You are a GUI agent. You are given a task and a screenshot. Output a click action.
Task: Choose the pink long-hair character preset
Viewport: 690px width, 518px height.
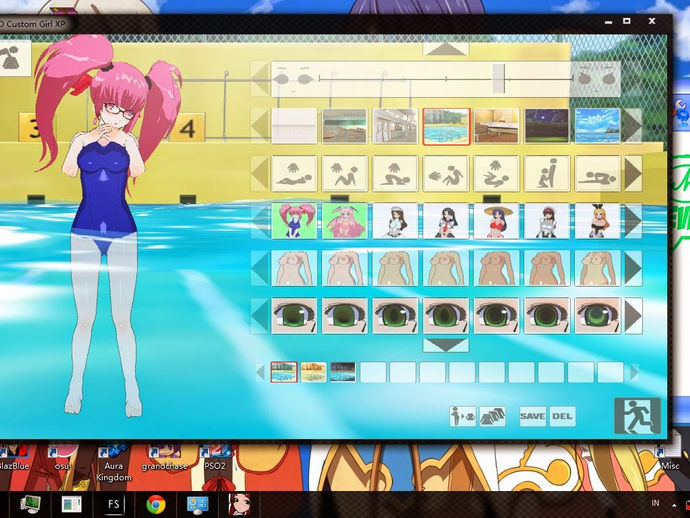(x=344, y=220)
